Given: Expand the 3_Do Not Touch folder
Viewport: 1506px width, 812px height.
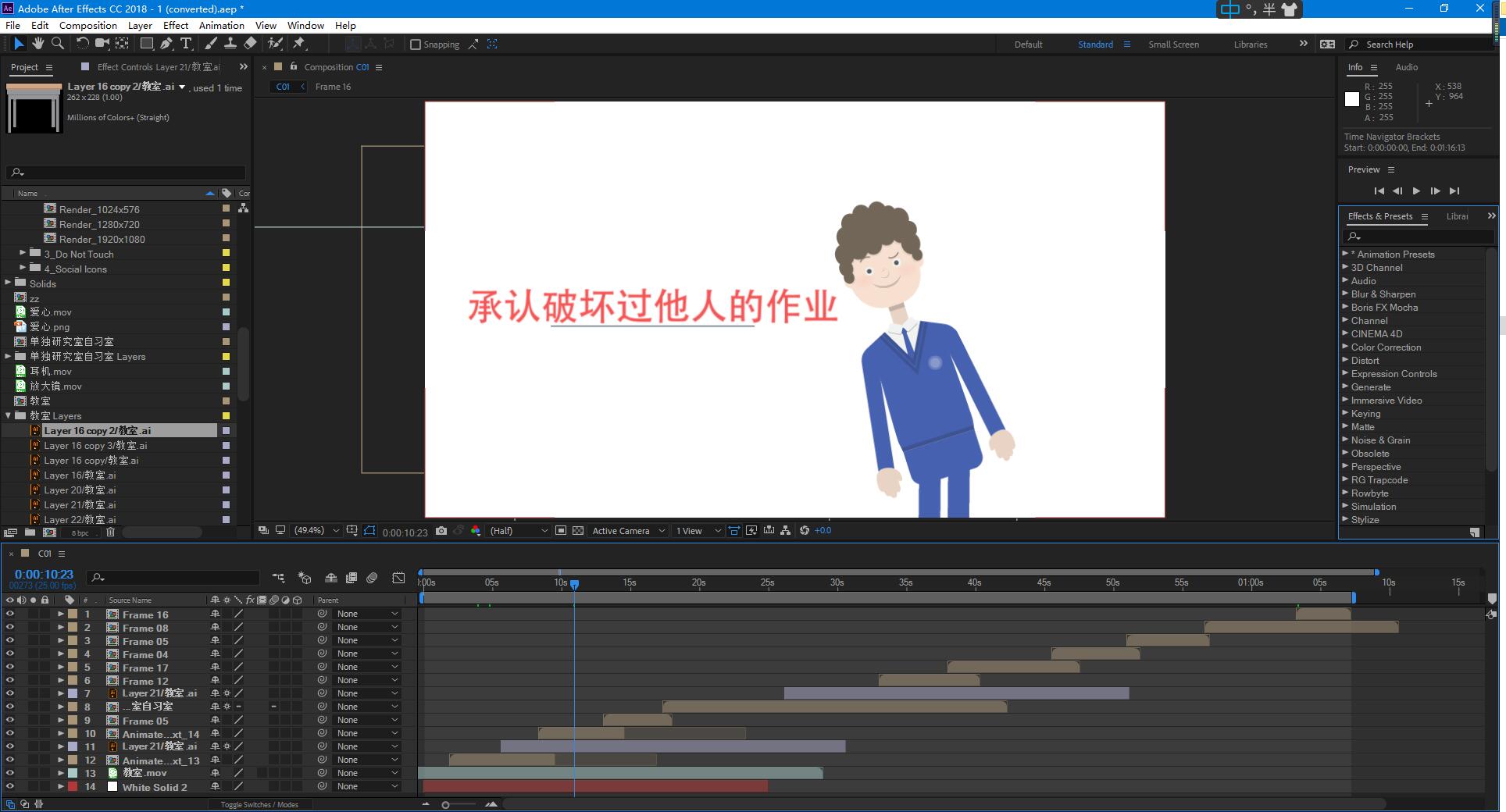Looking at the screenshot, I should [x=23, y=253].
